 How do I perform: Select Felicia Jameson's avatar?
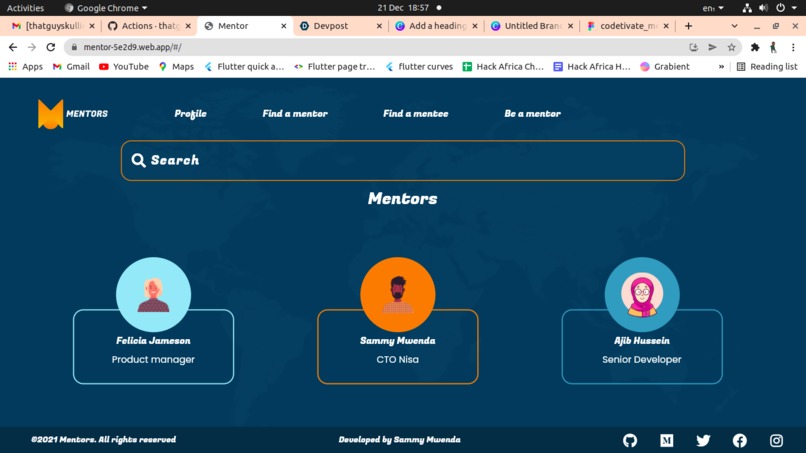pos(153,295)
